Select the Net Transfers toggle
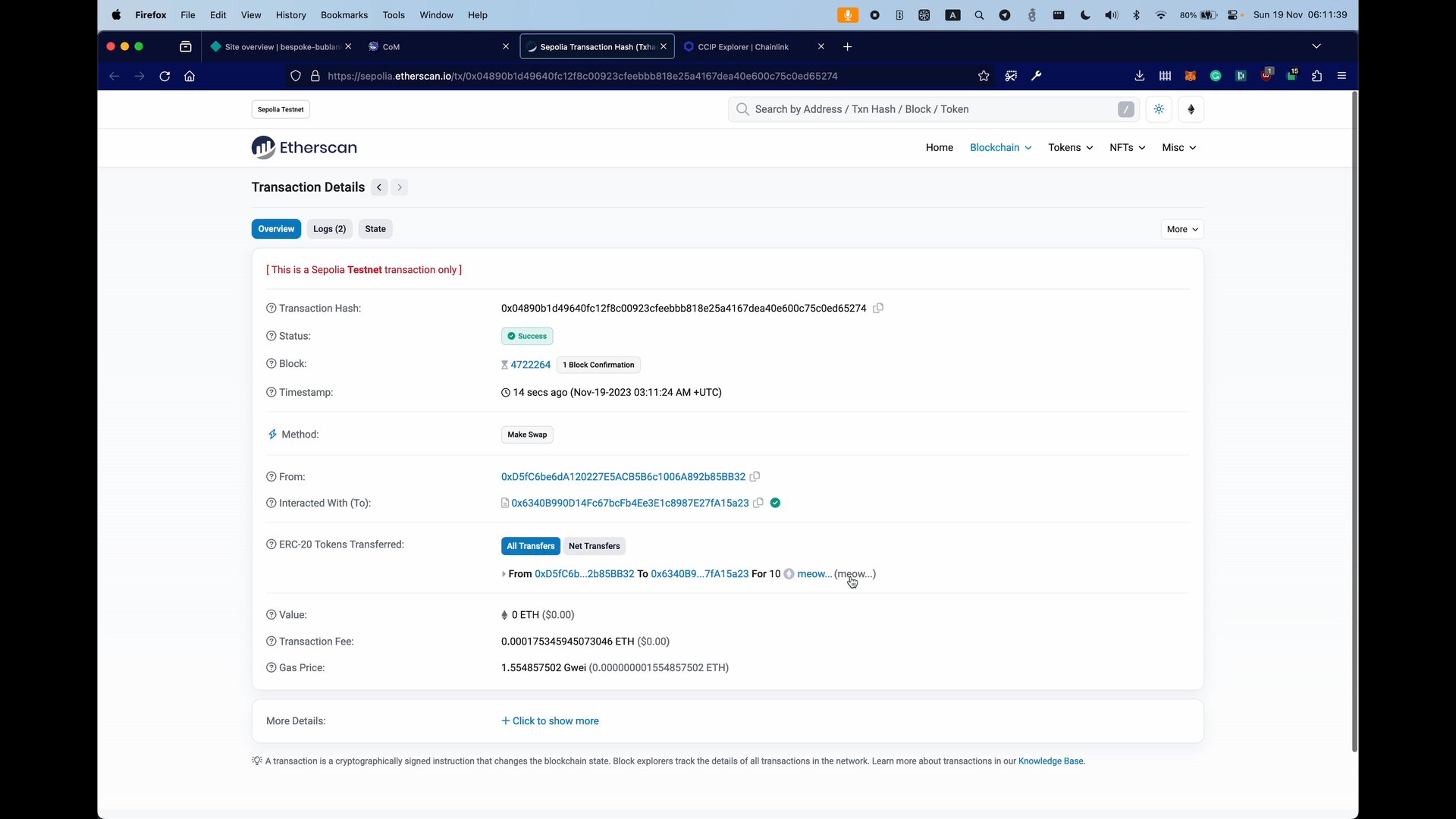 [594, 546]
